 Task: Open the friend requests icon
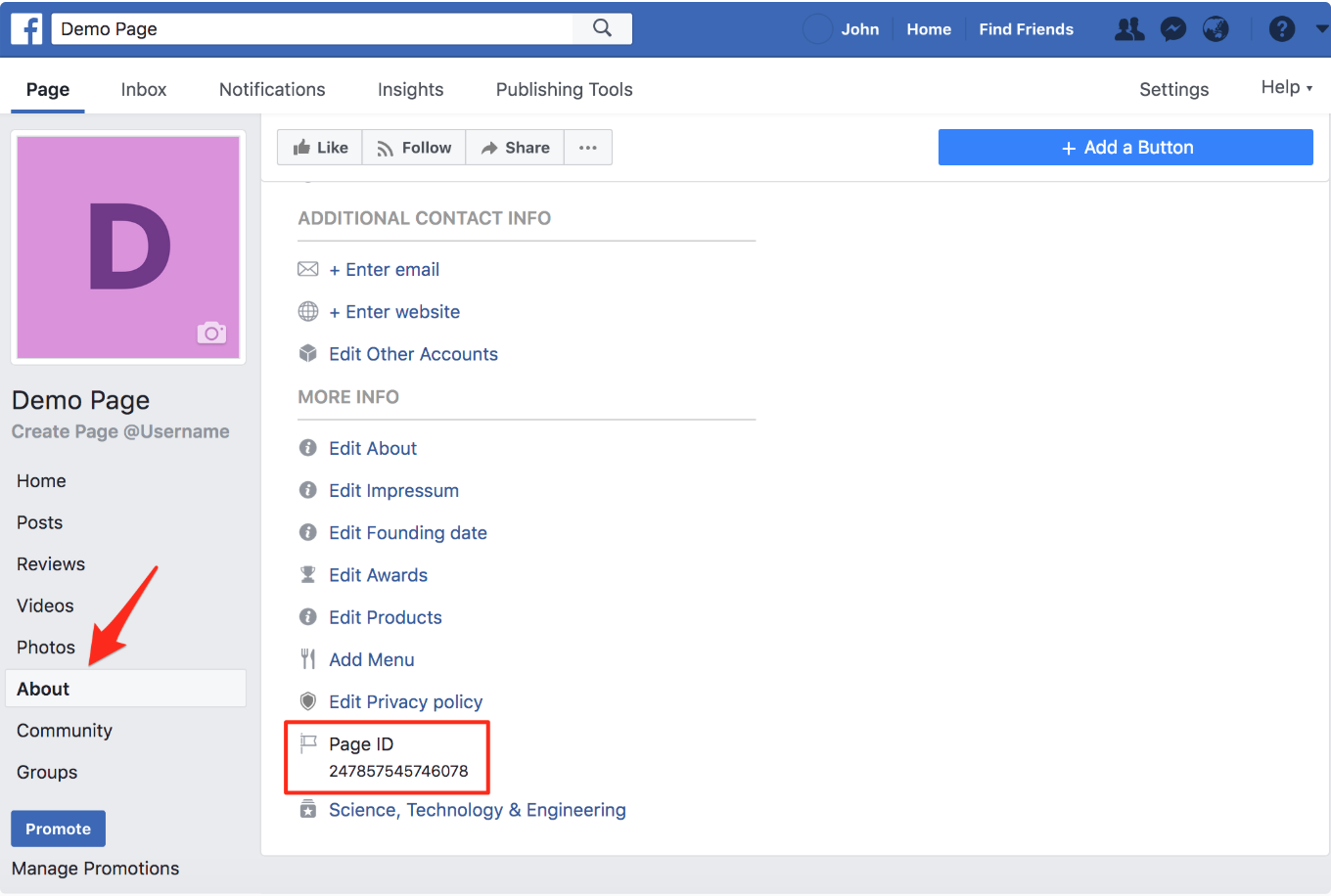[1129, 29]
